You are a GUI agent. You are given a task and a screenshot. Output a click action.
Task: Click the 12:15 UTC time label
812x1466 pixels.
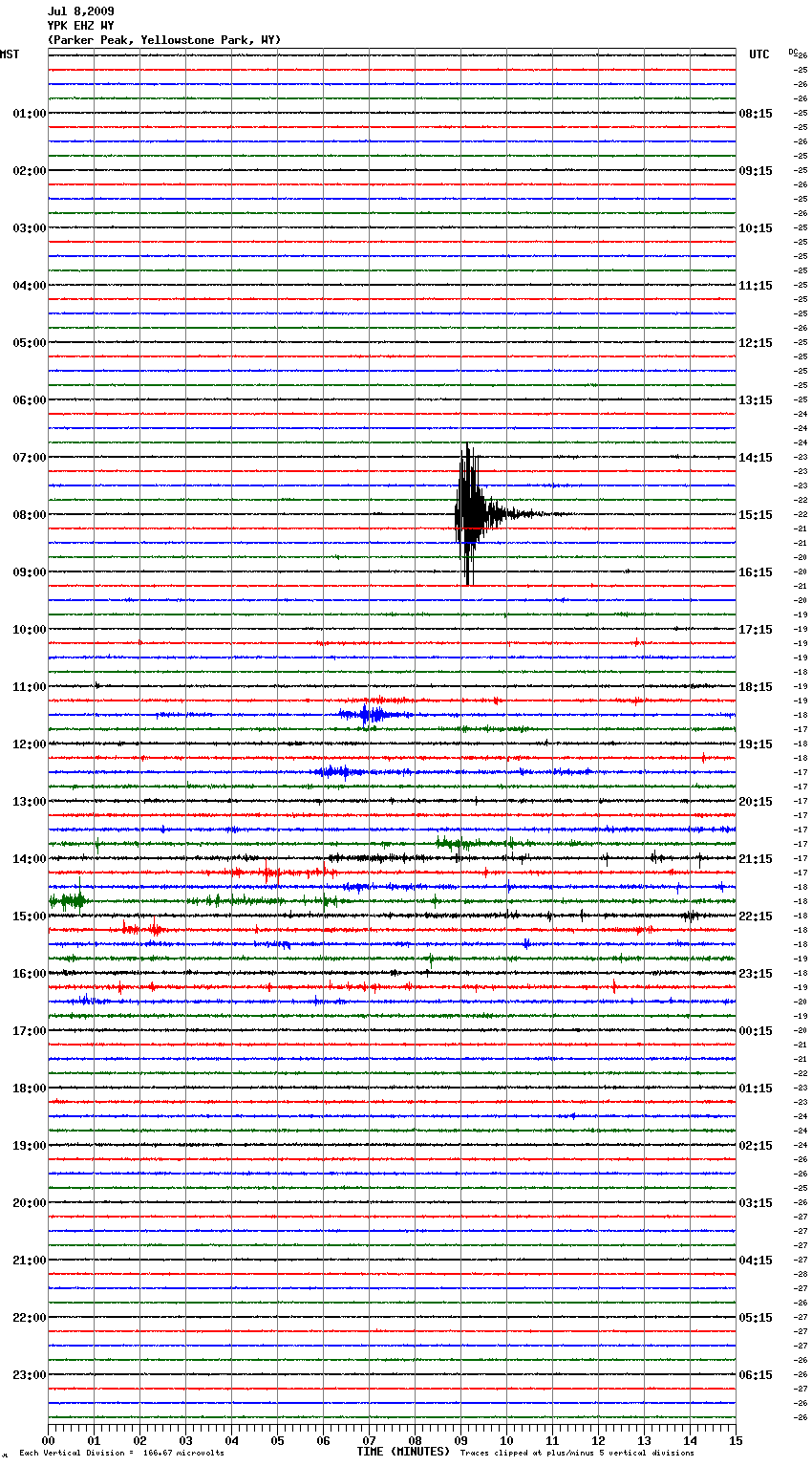[756, 343]
